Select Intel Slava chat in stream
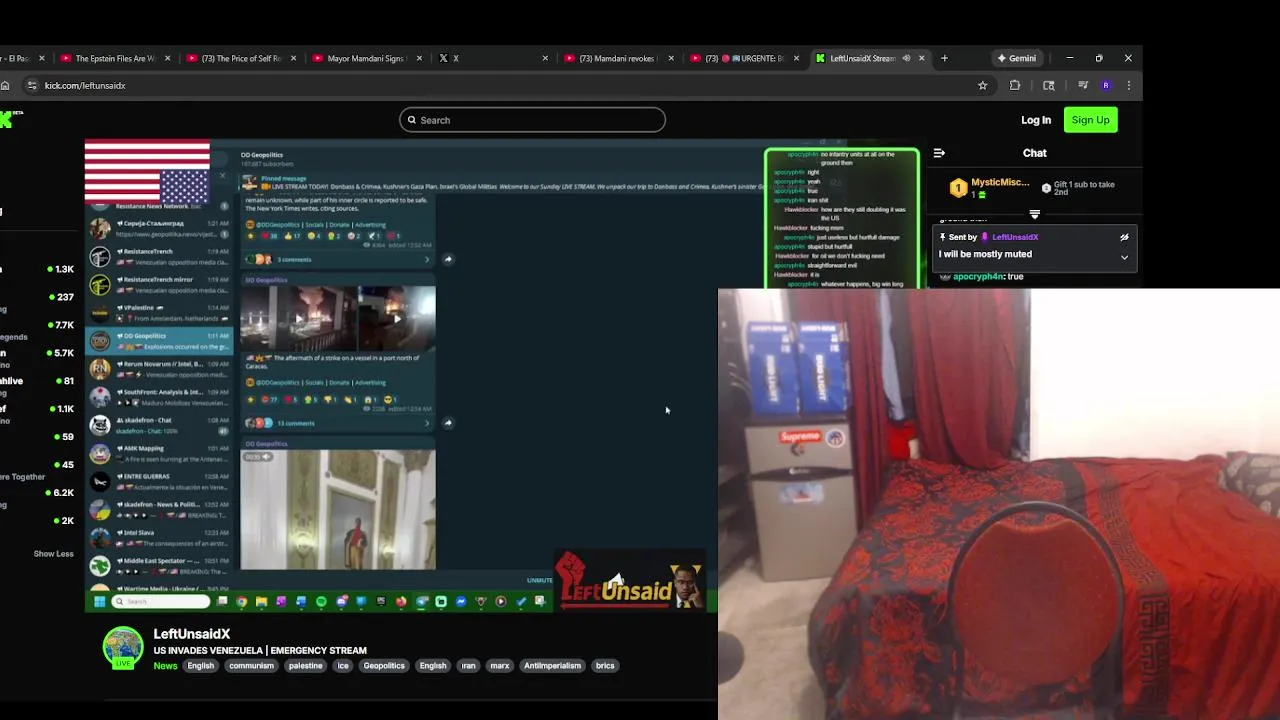1280x720 pixels. click(x=160, y=537)
